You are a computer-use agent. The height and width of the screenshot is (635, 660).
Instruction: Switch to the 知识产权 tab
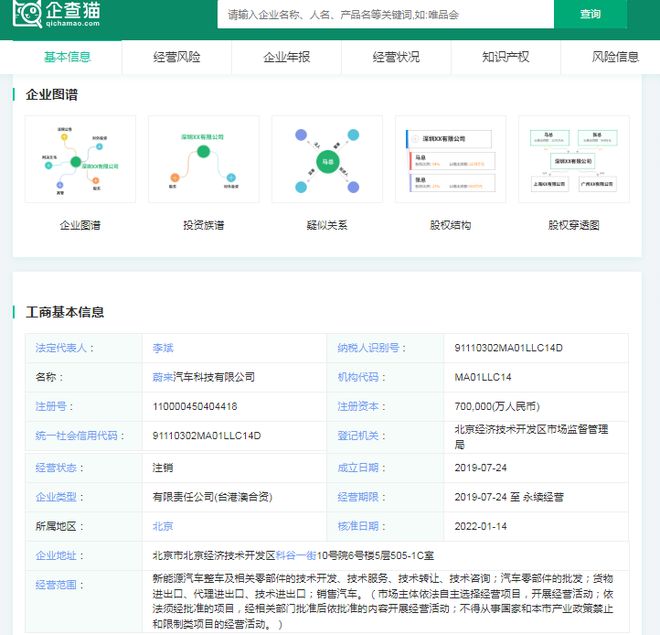point(506,57)
